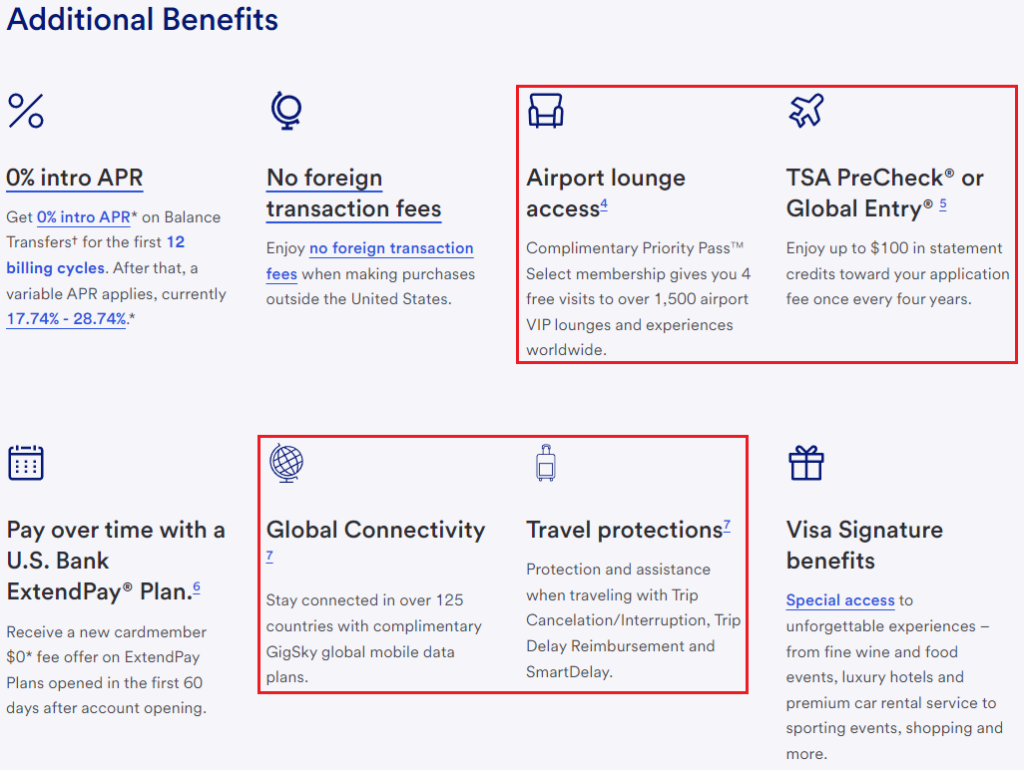Click the luggage icon above Travel protections
1024x770 pixels.
pyautogui.click(x=545, y=462)
